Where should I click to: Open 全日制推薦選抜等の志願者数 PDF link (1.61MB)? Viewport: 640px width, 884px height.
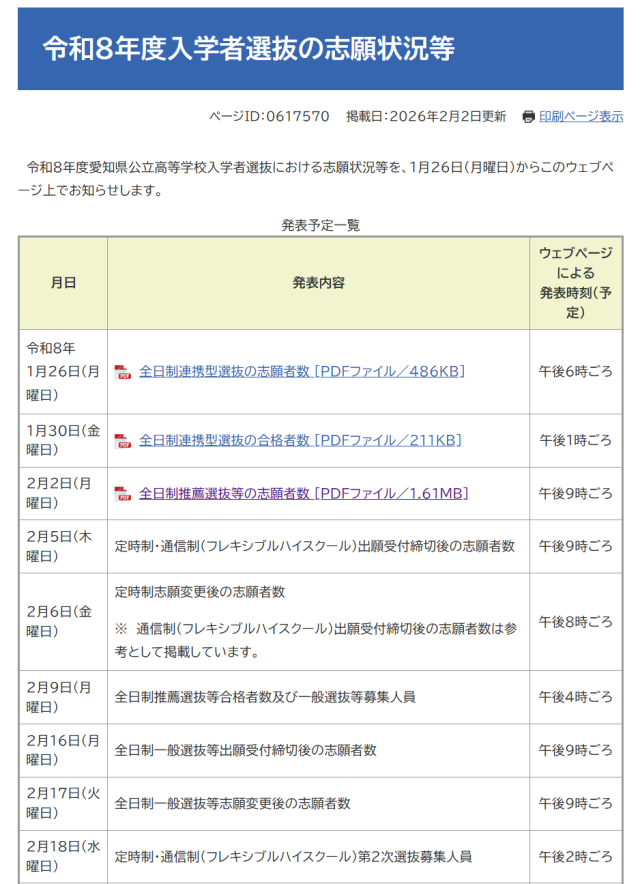point(303,493)
